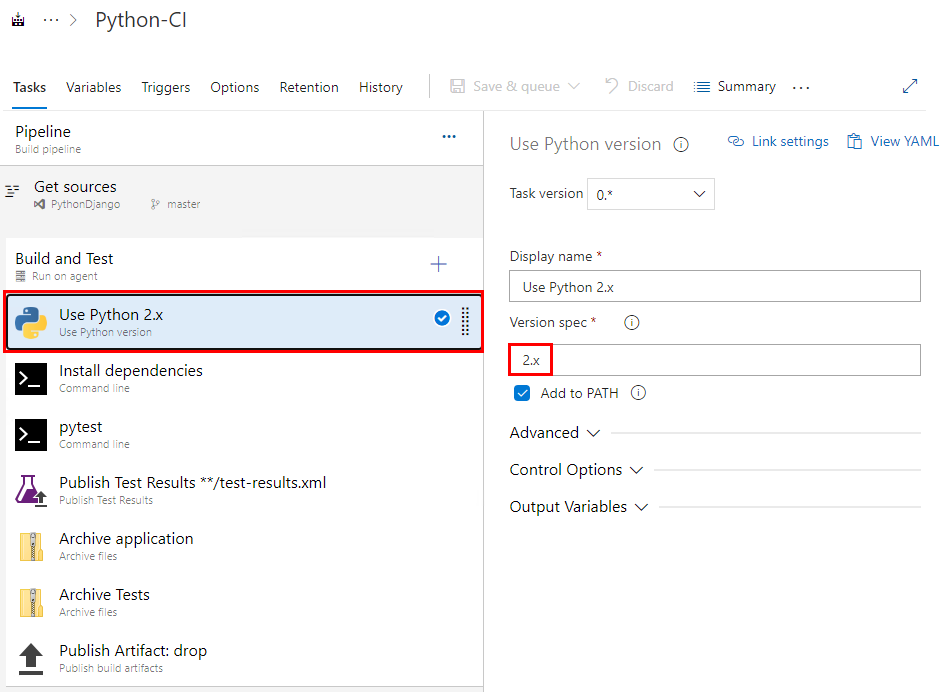
Task: Click the Get sources lines icon
Action: [13, 191]
